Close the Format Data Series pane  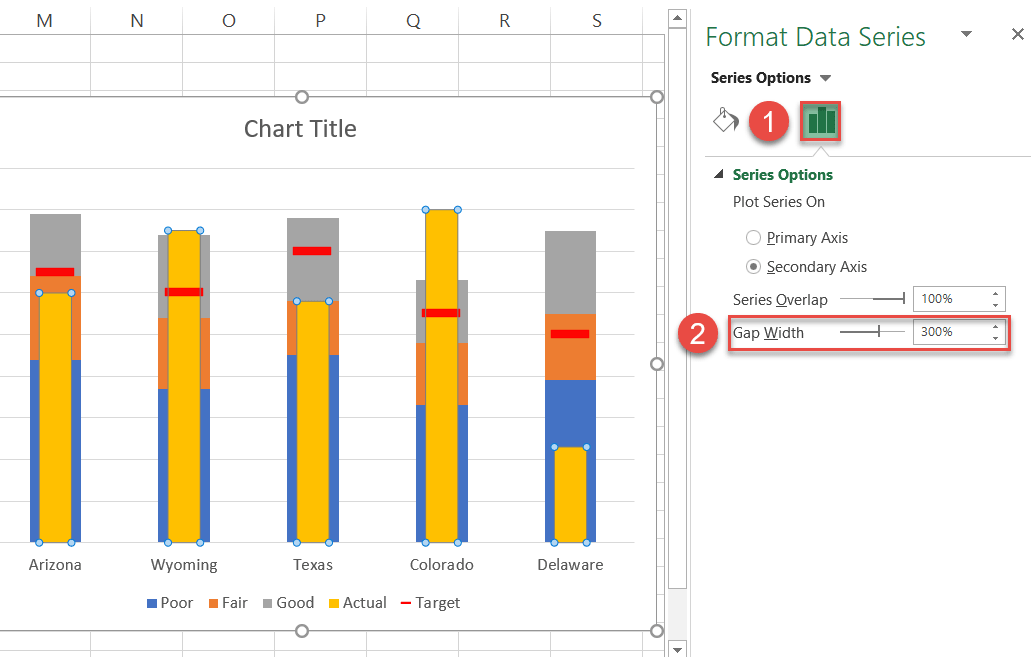(1017, 35)
